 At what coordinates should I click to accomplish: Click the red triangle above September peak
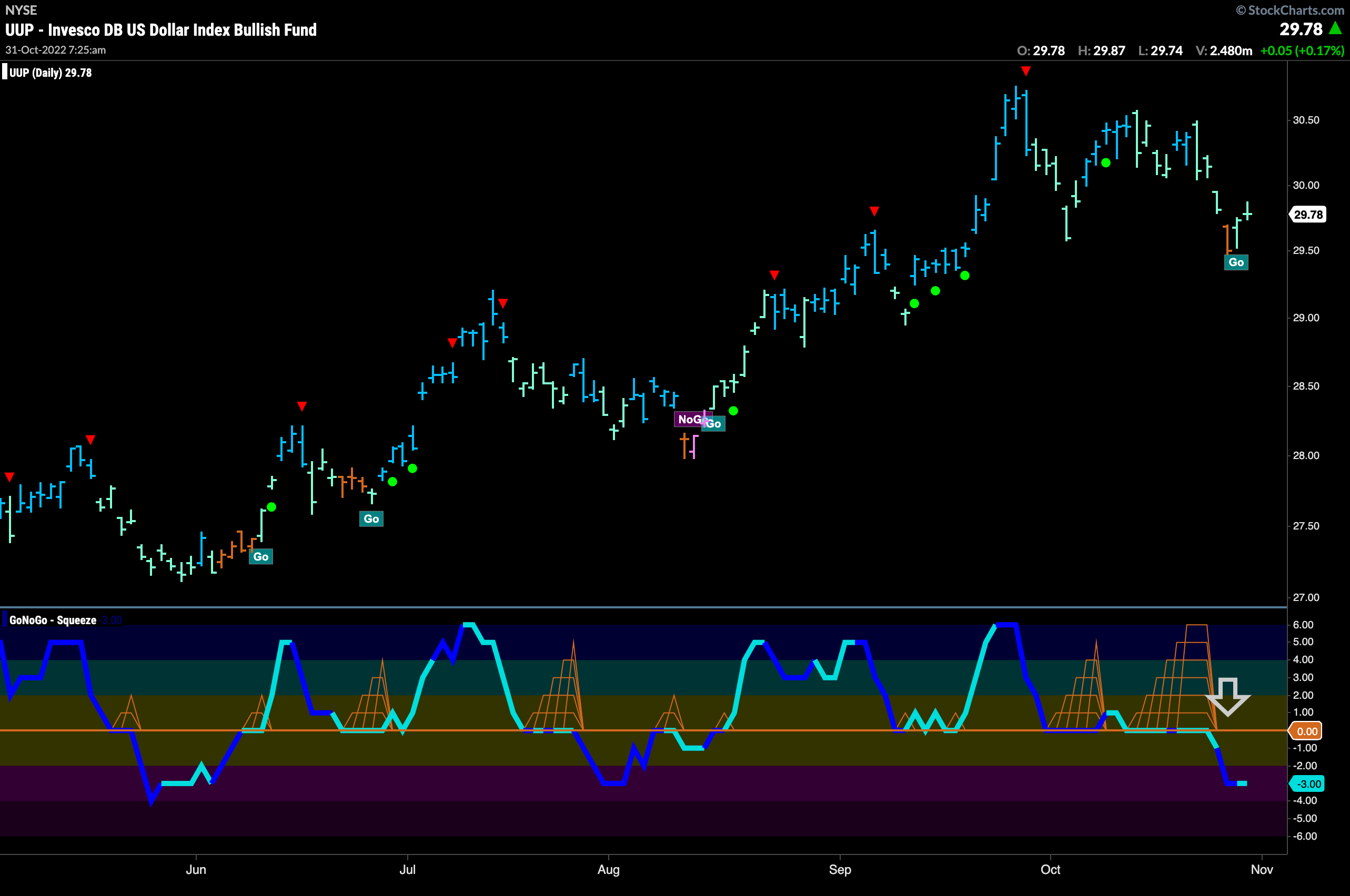1026,72
